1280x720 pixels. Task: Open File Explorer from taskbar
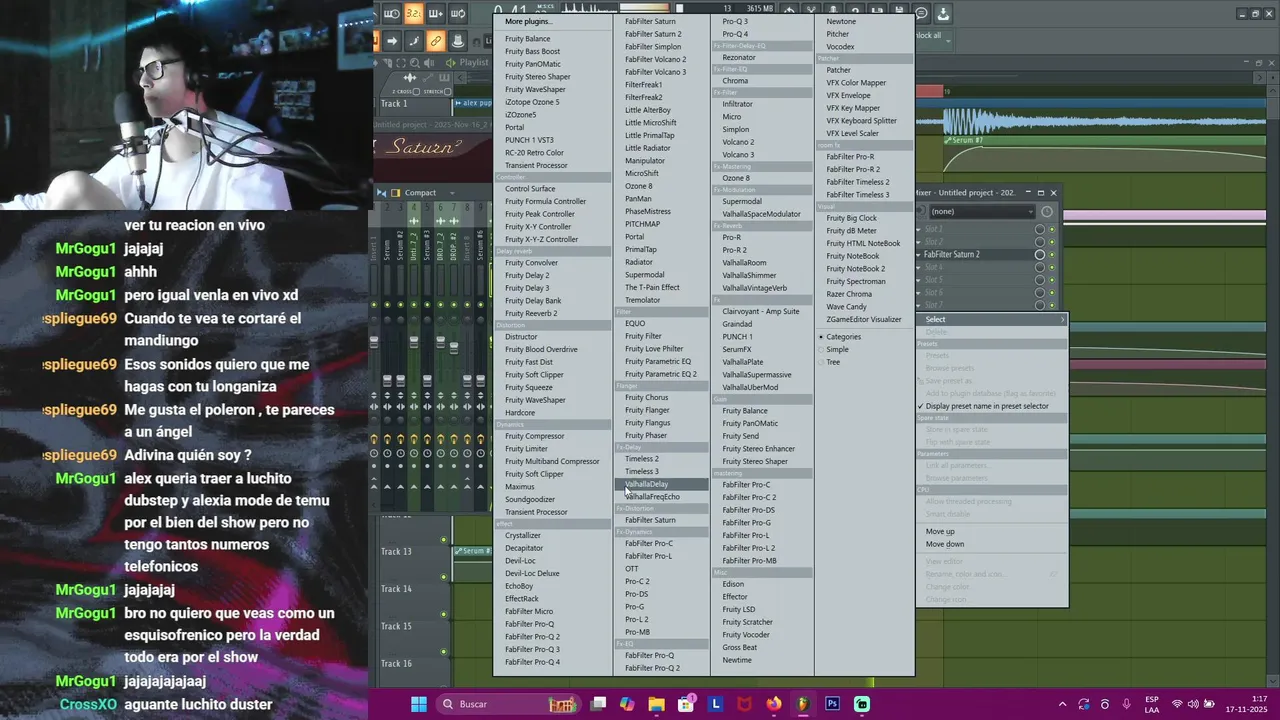point(656,704)
